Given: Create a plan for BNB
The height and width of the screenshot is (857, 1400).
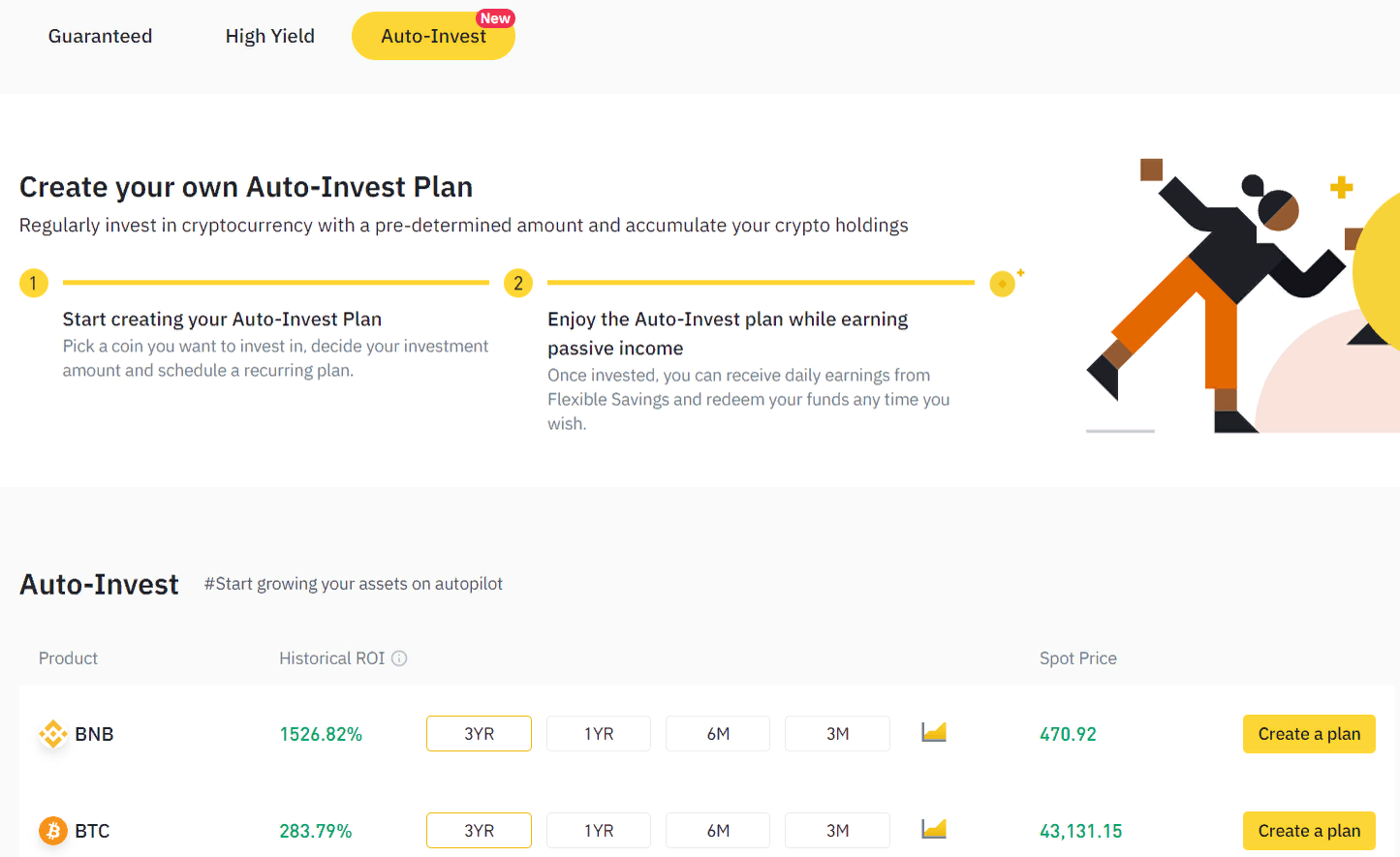Looking at the screenshot, I should (1309, 733).
